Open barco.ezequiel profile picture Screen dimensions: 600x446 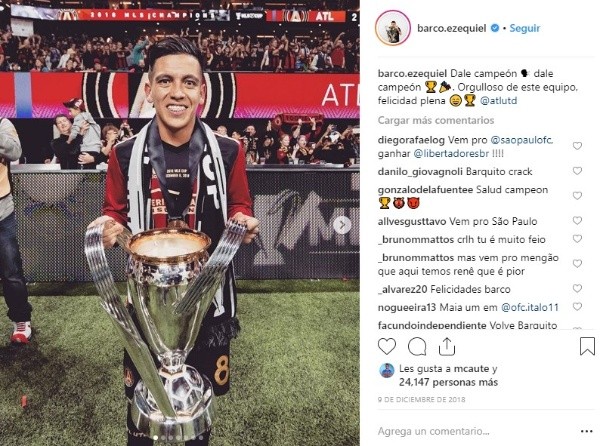tap(393, 28)
